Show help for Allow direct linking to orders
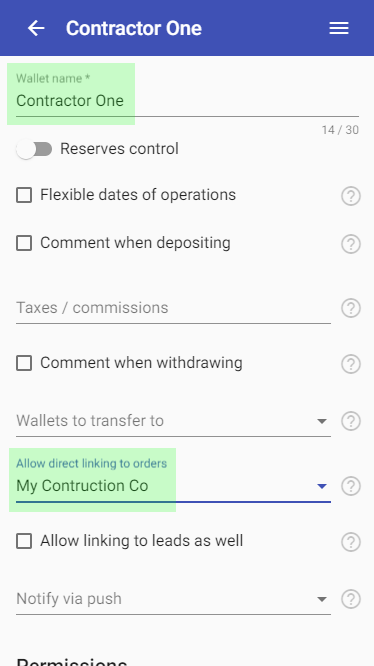The height and width of the screenshot is (666, 374). pos(351,486)
